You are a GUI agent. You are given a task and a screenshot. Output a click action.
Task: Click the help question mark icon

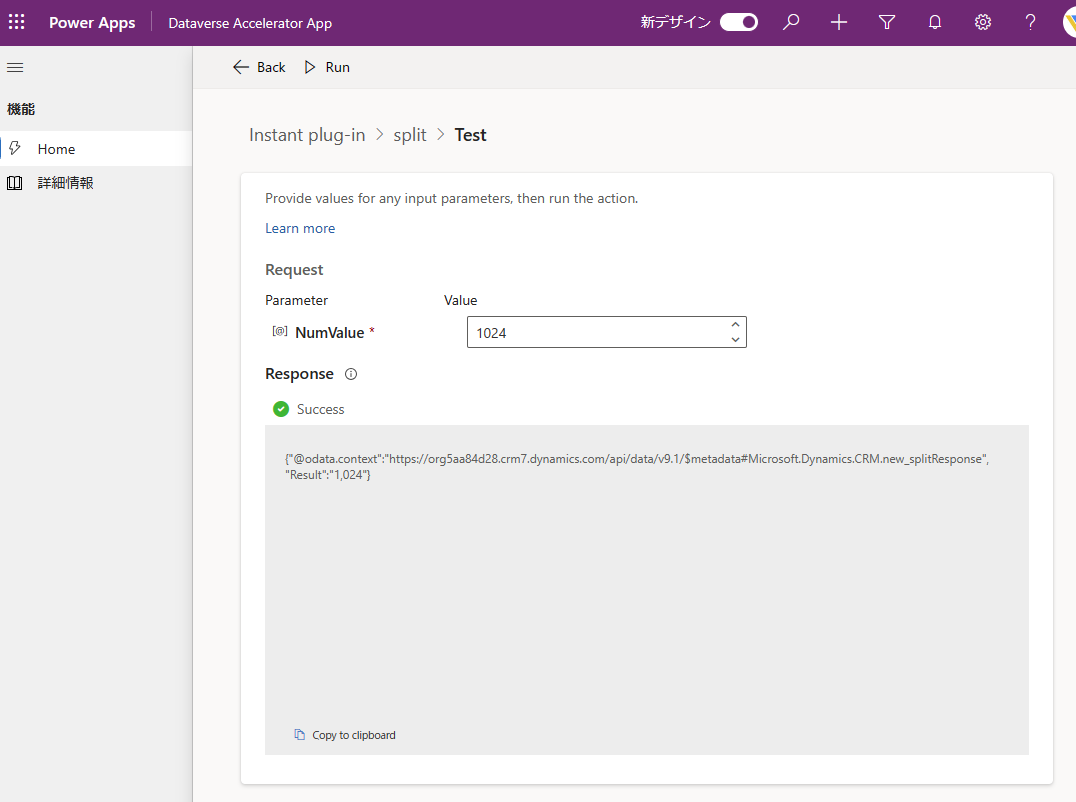(x=1031, y=22)
